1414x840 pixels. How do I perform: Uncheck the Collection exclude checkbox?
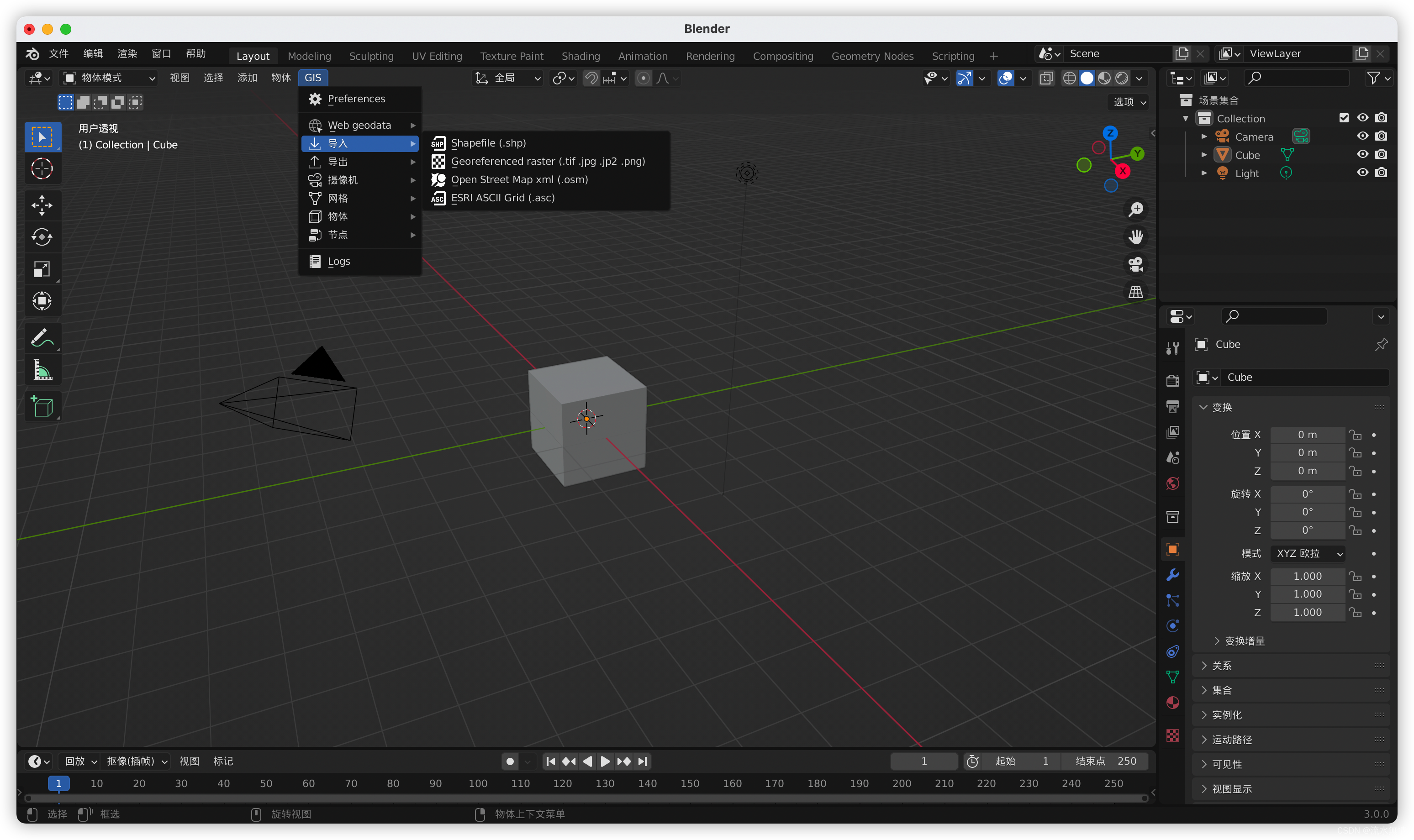point(1343,118)
